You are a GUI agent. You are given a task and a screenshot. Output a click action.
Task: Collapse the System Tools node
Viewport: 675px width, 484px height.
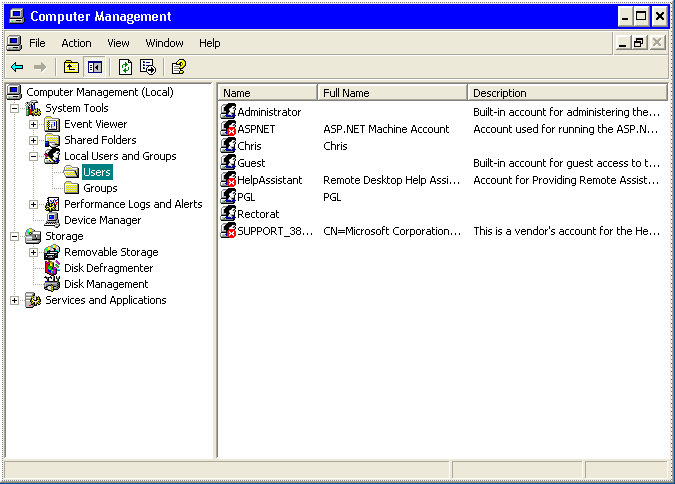15,108
